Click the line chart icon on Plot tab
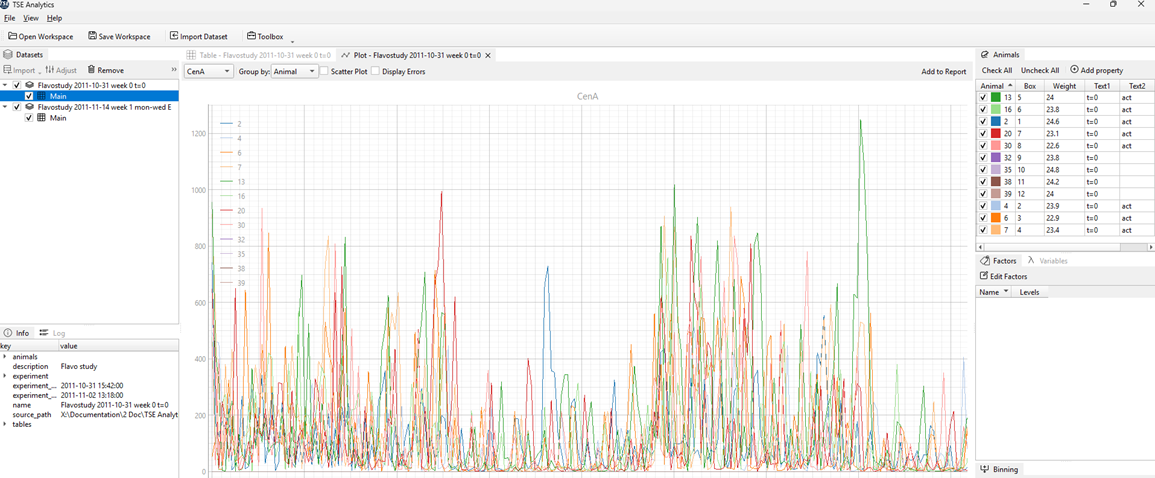 [345, 55]
